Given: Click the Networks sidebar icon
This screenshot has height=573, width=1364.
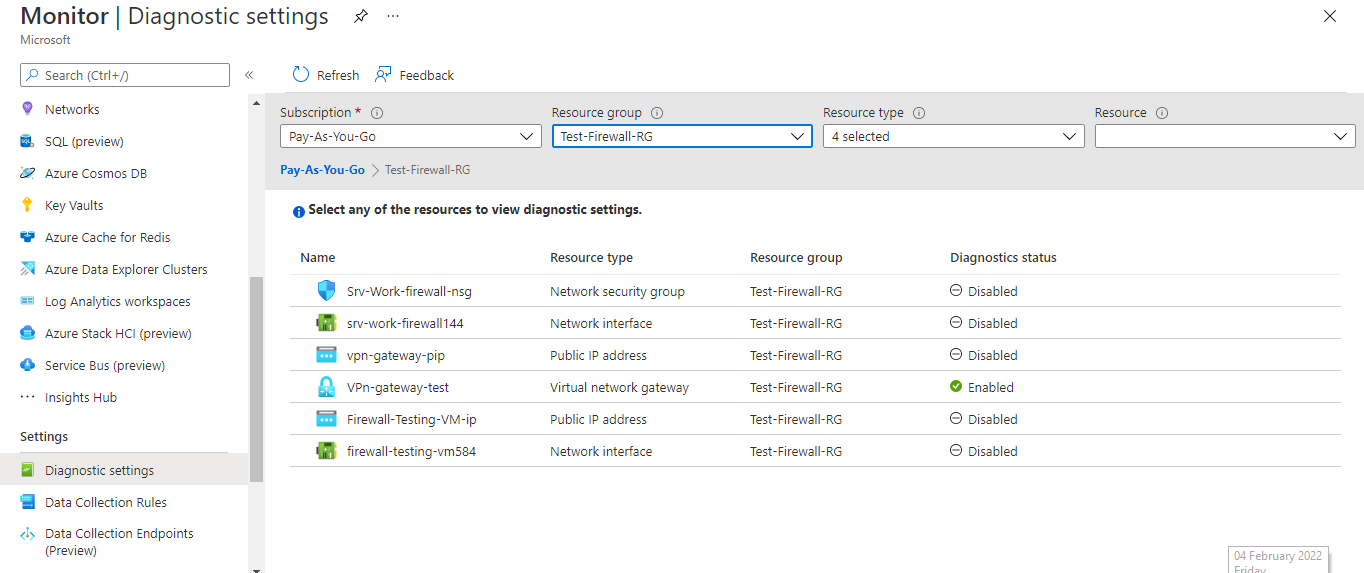Looking at the screenshot, I should point(27,109).
